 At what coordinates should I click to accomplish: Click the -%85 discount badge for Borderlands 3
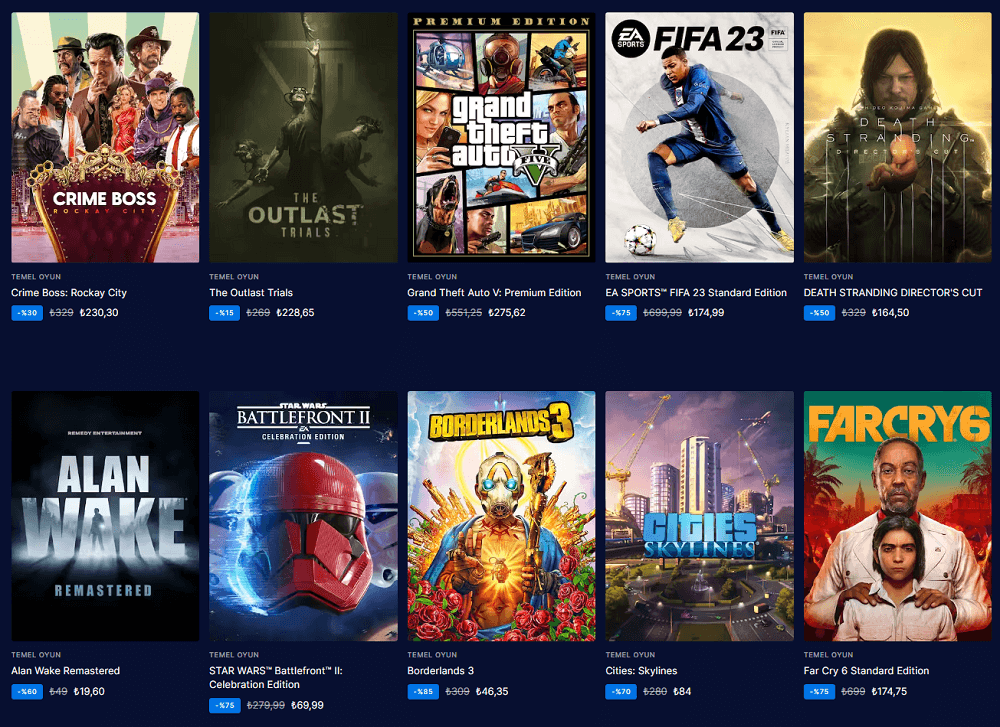coord(423,691)
